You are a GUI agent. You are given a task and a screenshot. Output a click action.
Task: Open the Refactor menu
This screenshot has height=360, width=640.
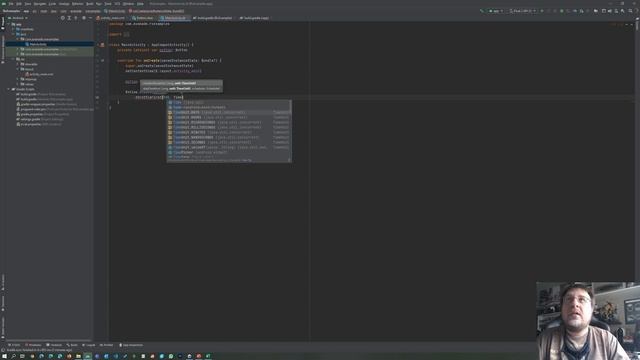click(78, 4)
